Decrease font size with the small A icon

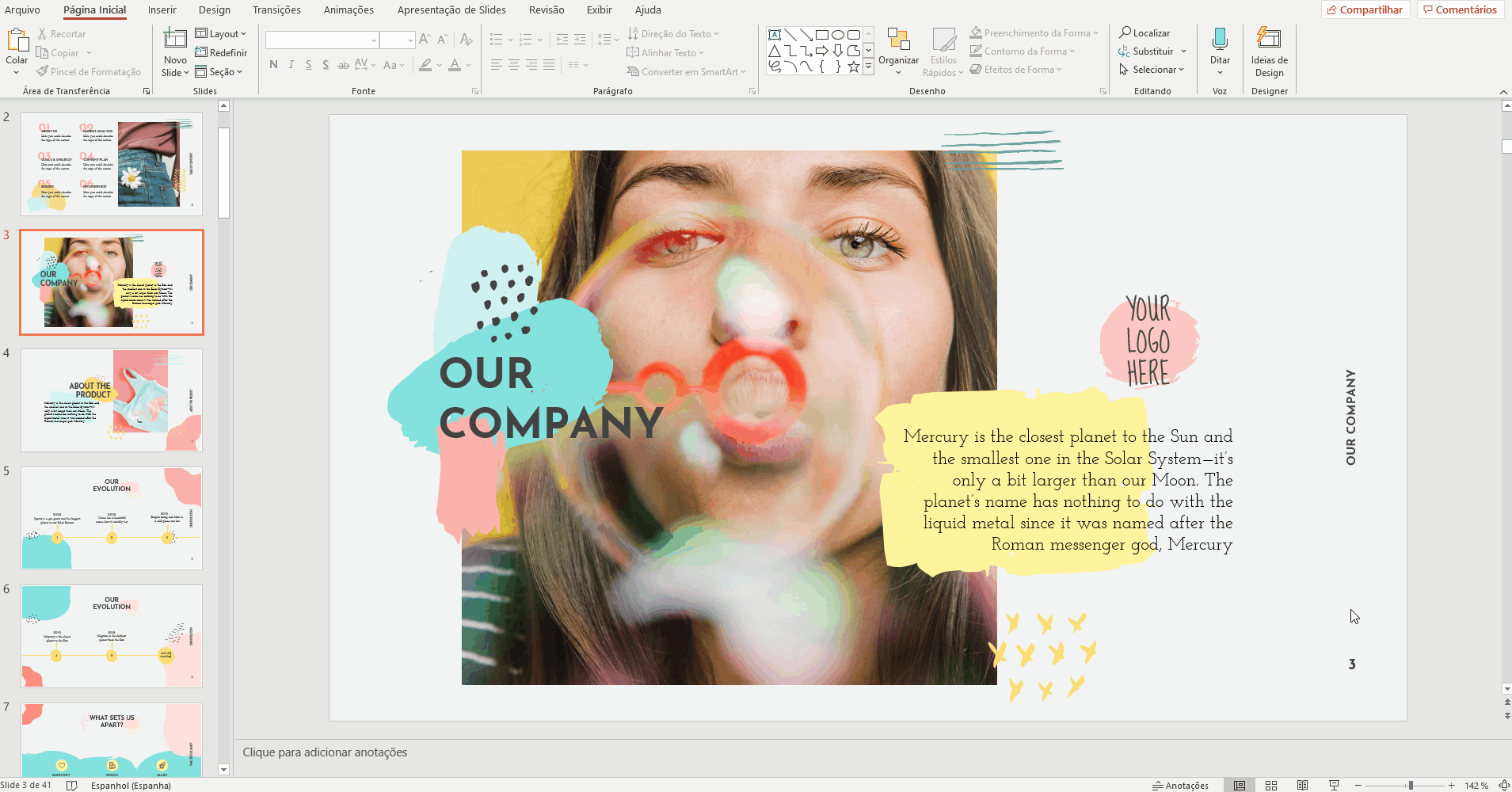tap(443, 40)
